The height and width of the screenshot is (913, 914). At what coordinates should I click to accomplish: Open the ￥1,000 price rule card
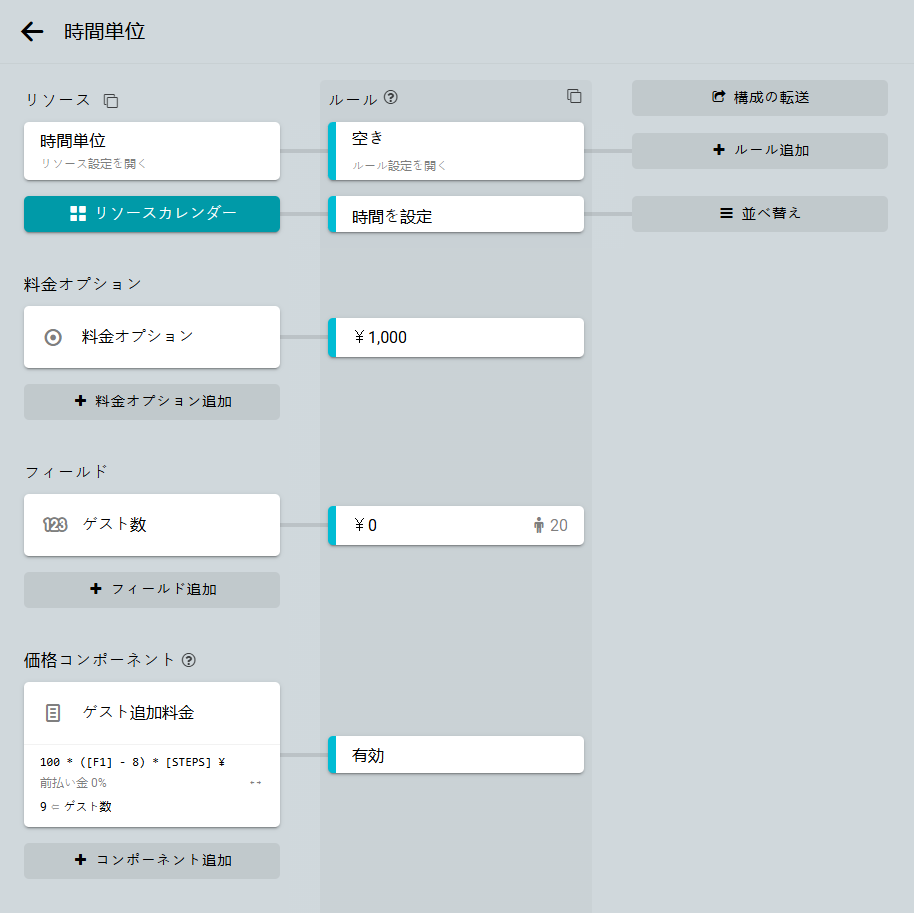pos(457,338)
